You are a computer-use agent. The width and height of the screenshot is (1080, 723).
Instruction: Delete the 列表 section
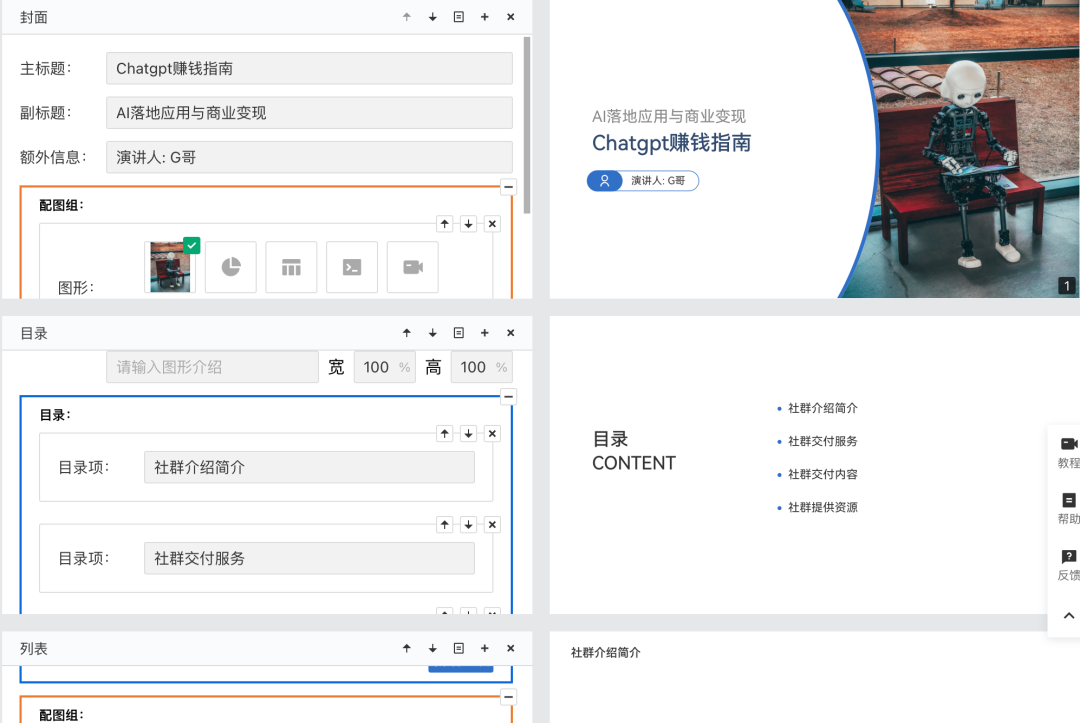(x=510, y=649)
